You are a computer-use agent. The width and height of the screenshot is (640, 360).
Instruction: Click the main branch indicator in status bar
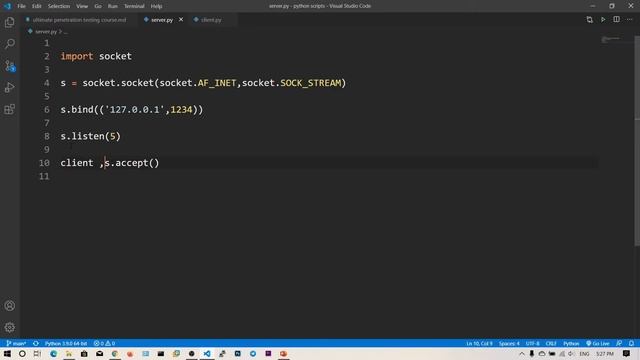pos(16,343)
